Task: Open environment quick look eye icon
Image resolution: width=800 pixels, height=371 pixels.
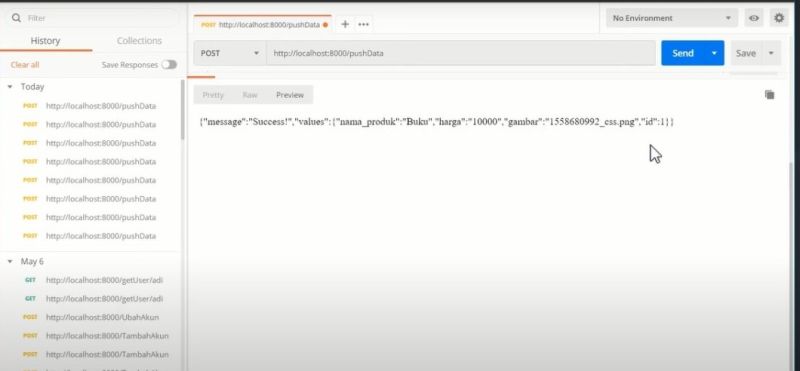Action: point(754,18)
